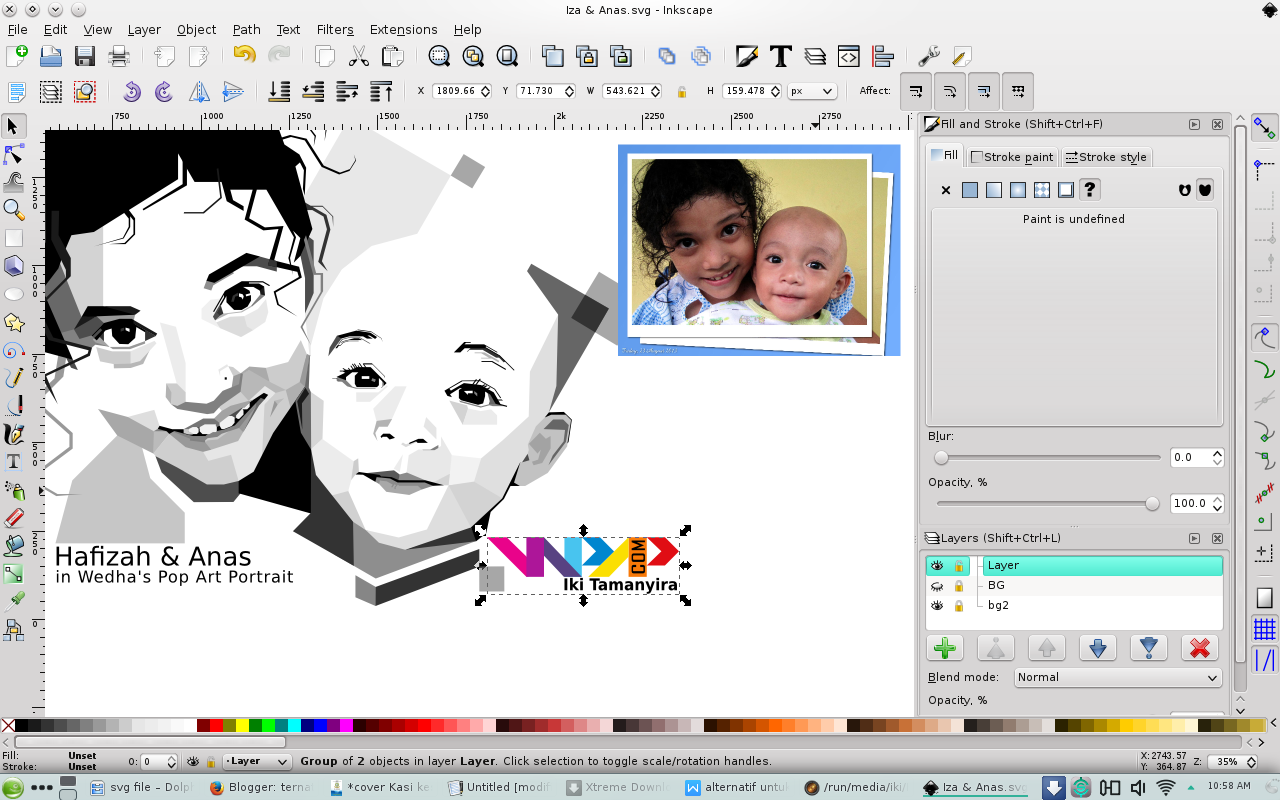Click the Cut scissors icon
Screen dimensions: 1280x800
point(359,57)
